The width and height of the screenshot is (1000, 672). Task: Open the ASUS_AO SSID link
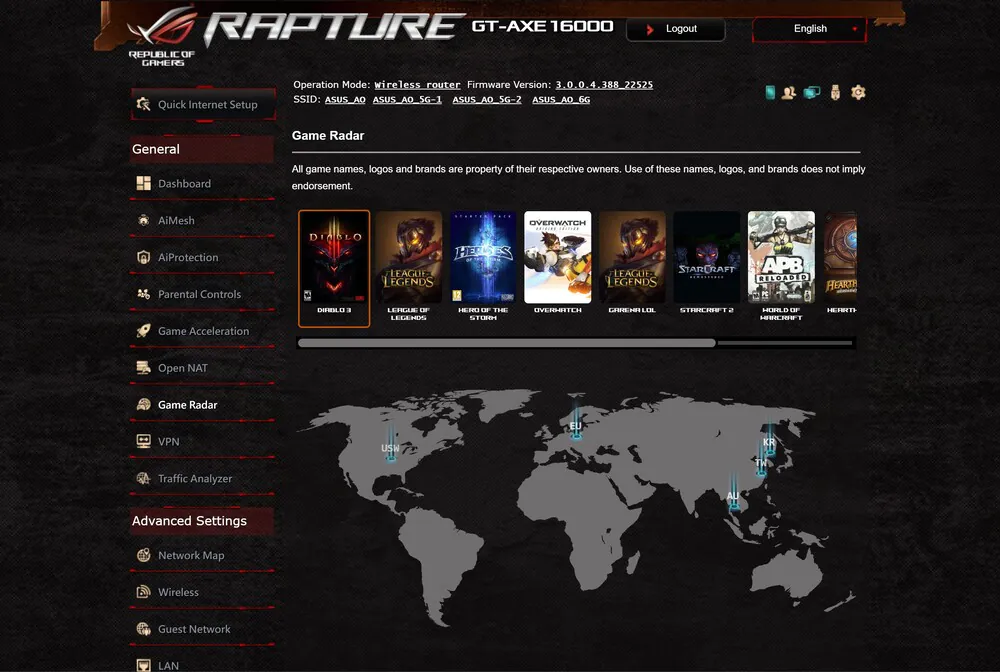345,99
